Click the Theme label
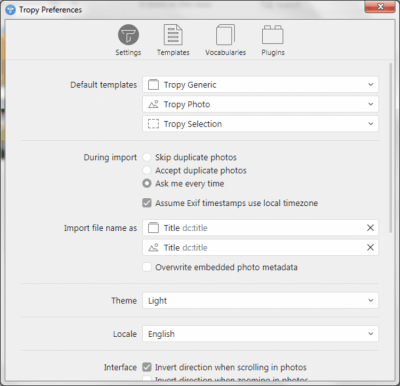Image resolution: width=400 pixels, height=386 pixels. [124, 300]
